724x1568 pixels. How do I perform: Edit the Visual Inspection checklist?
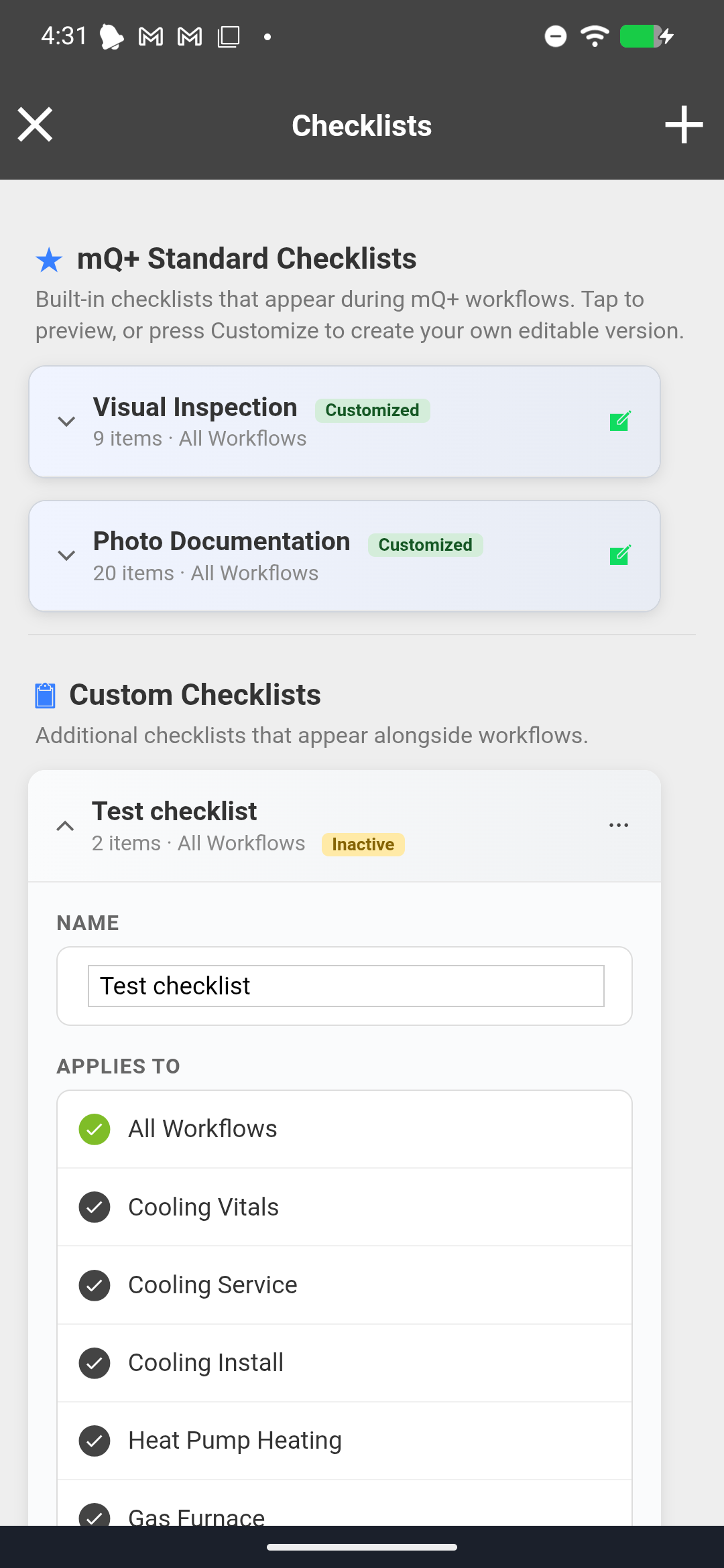620,421
